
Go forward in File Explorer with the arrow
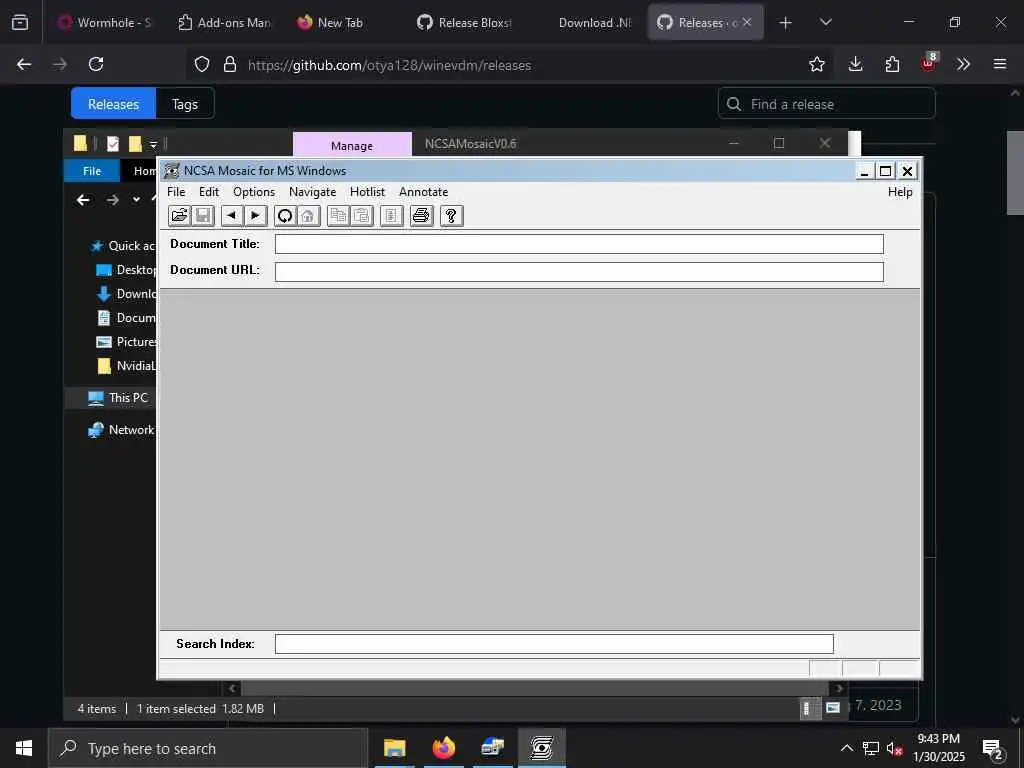click(x=112, y=200)
